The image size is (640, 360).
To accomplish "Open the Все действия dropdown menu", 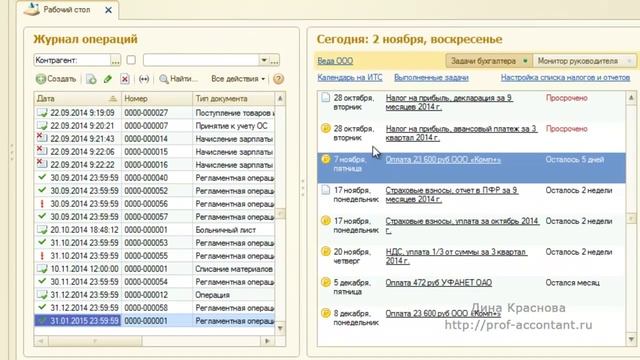I will (238, 79).
